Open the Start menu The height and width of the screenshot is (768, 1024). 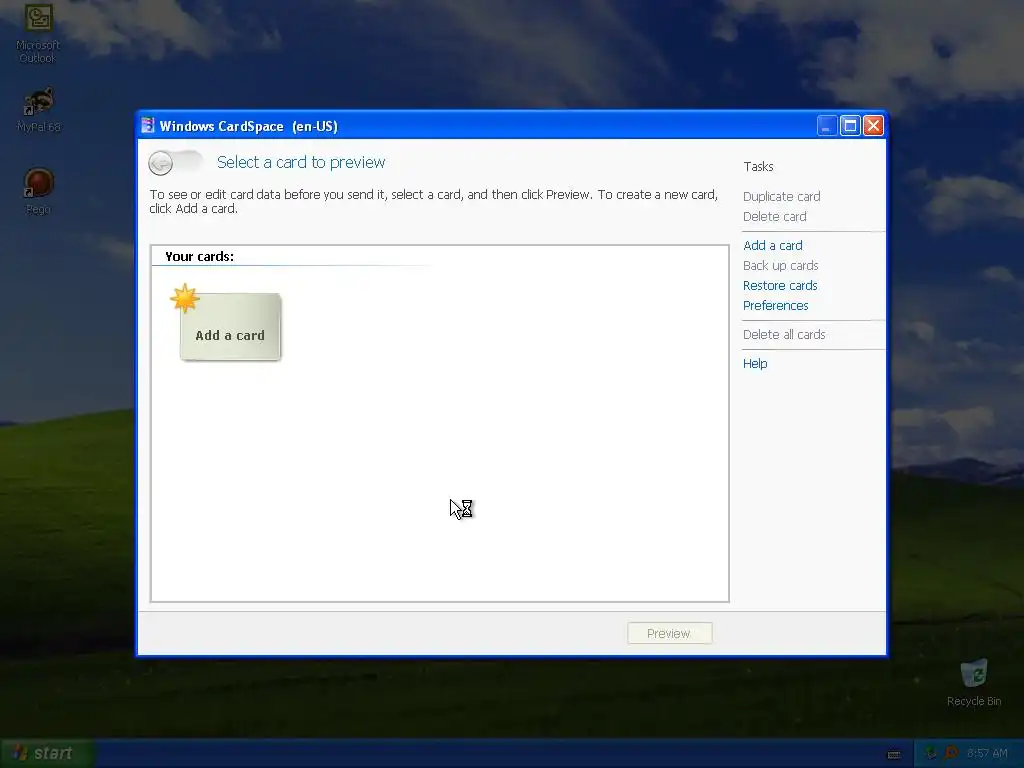(x=48, y=753)
